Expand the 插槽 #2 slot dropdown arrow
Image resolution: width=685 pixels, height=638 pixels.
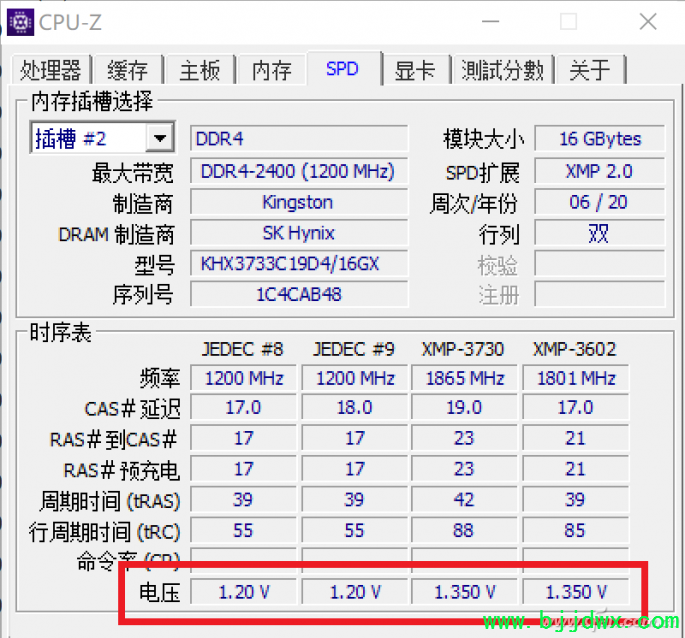[x=160, y=139]
